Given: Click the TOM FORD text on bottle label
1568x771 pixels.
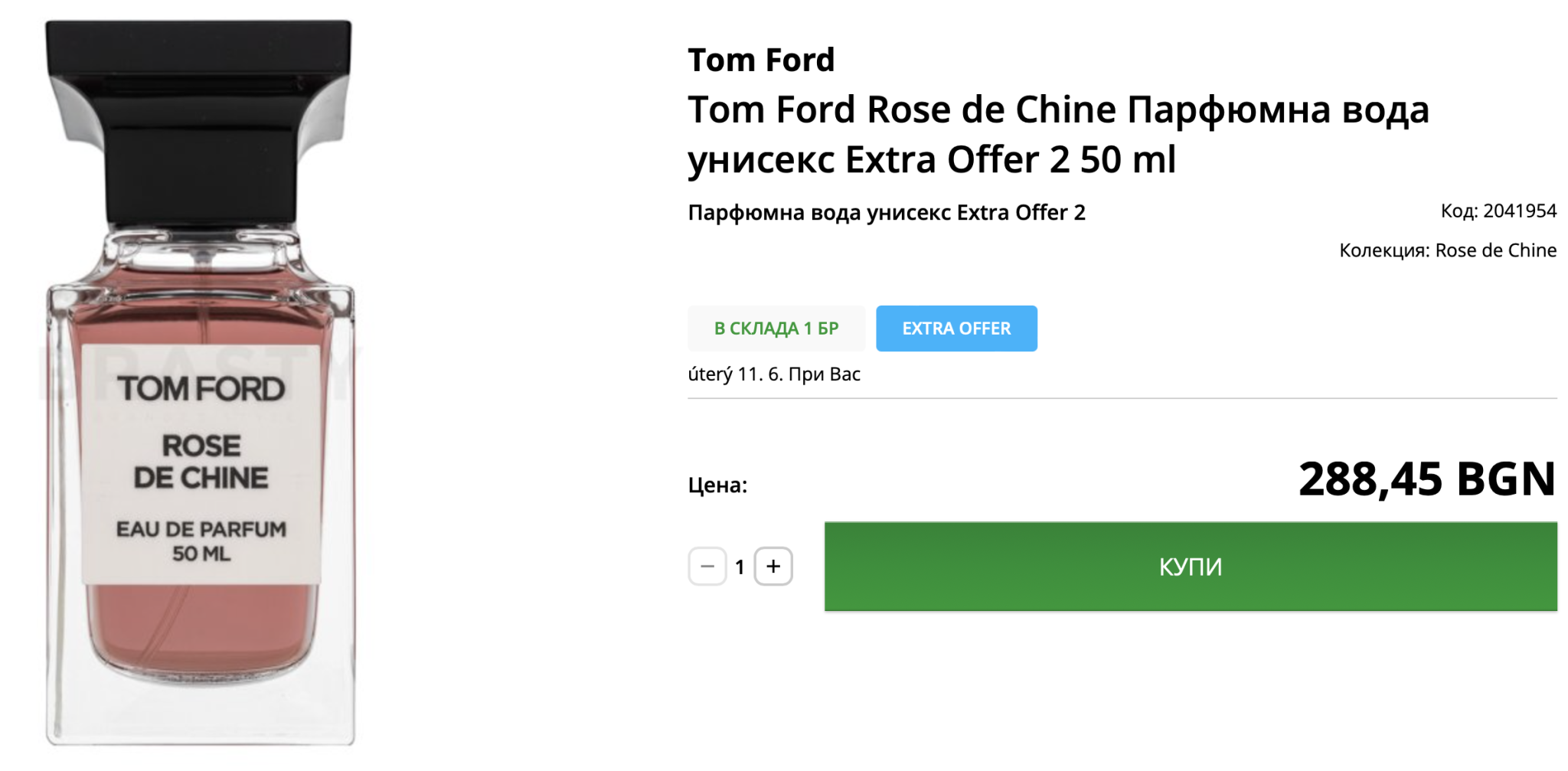Looking at the screenshot, I should (201, 389).
